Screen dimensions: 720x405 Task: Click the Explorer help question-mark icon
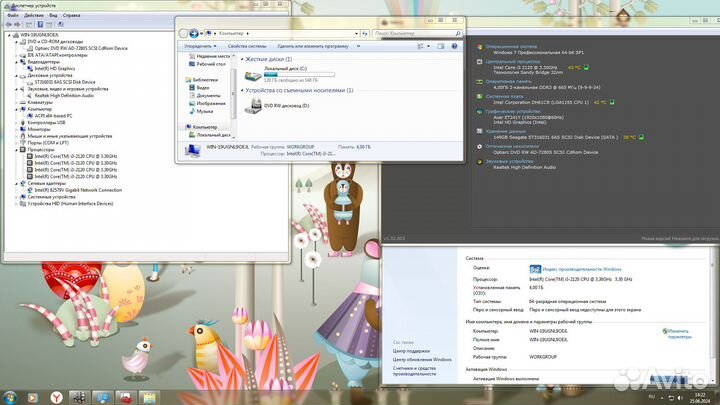coord(454,46)
